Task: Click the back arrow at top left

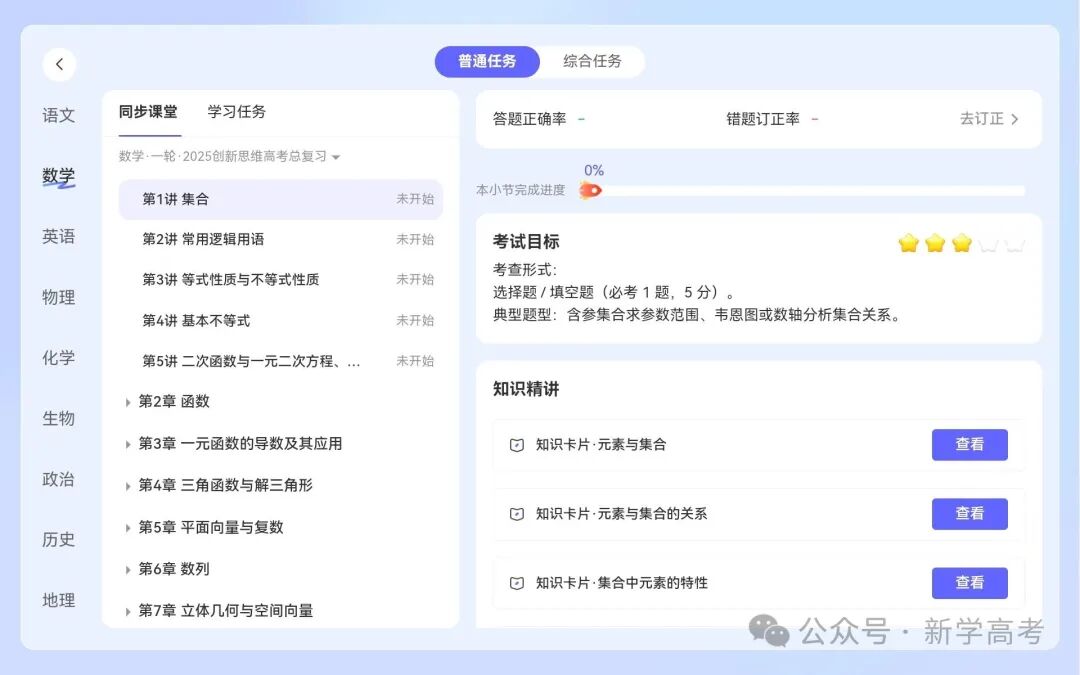Action: tap(60, 64)
